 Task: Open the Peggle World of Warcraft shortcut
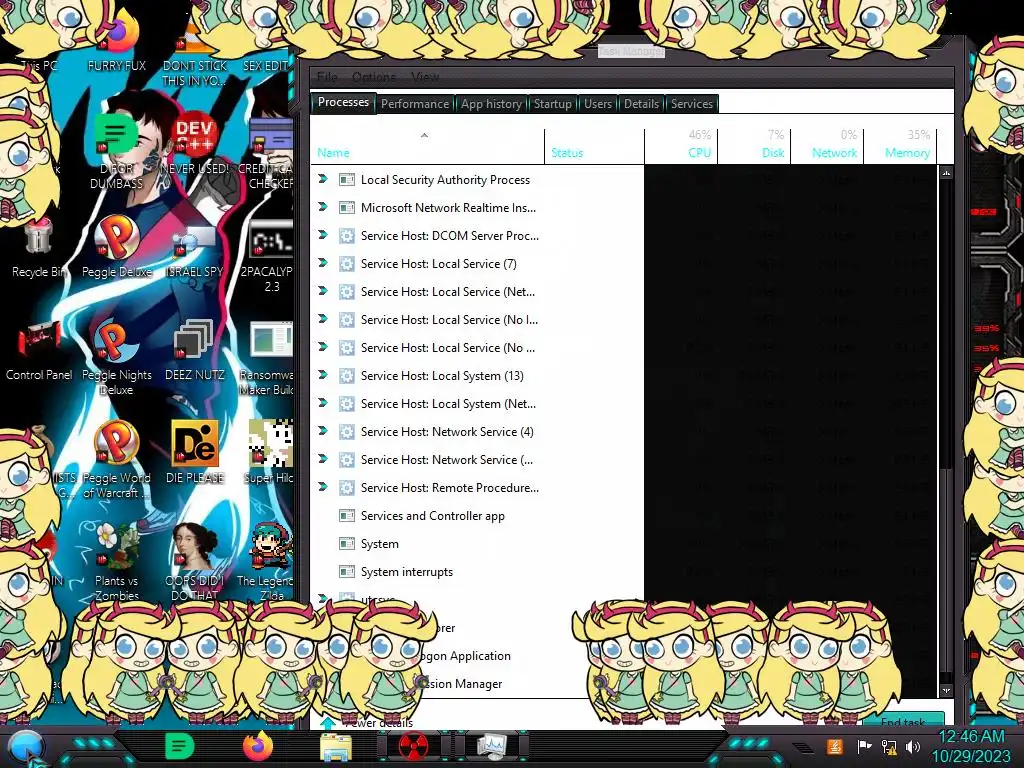[x=116, y=460]
